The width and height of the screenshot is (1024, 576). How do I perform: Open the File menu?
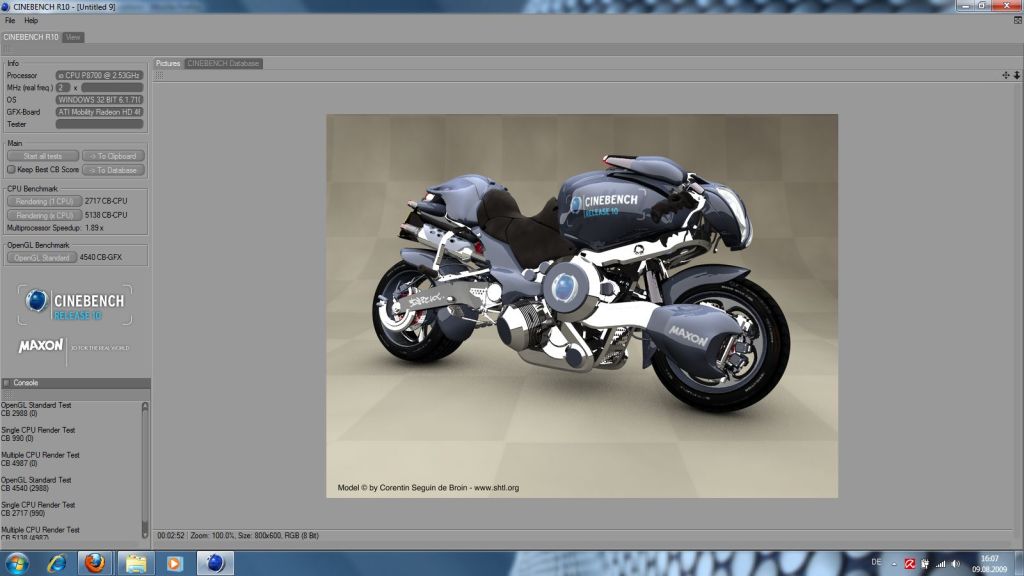(10, 20)
